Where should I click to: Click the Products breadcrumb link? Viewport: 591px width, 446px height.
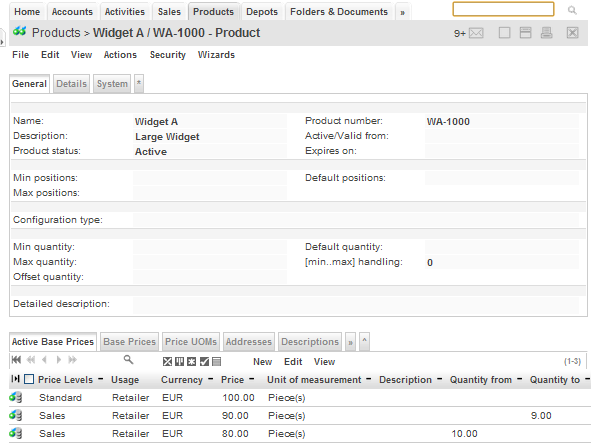coord(56,33)
